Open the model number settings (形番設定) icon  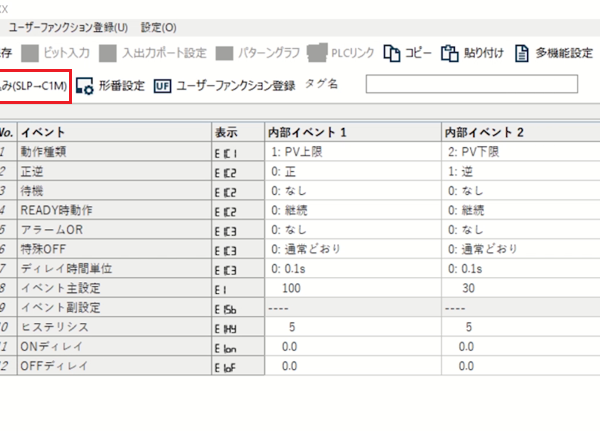[x=86, y=85]
